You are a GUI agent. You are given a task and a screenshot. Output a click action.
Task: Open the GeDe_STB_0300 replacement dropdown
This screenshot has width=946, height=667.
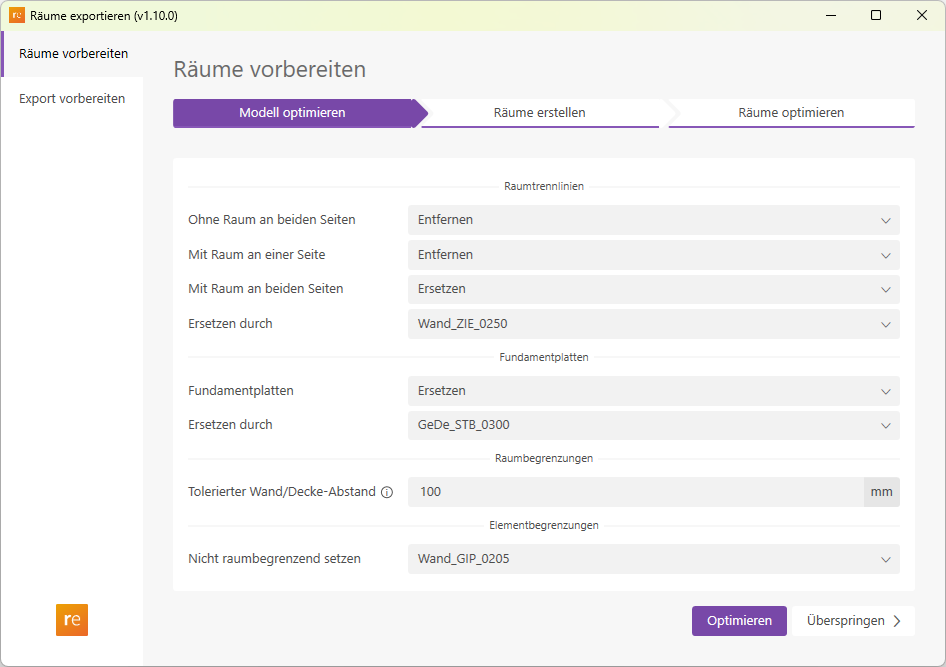tap(653, 425)
